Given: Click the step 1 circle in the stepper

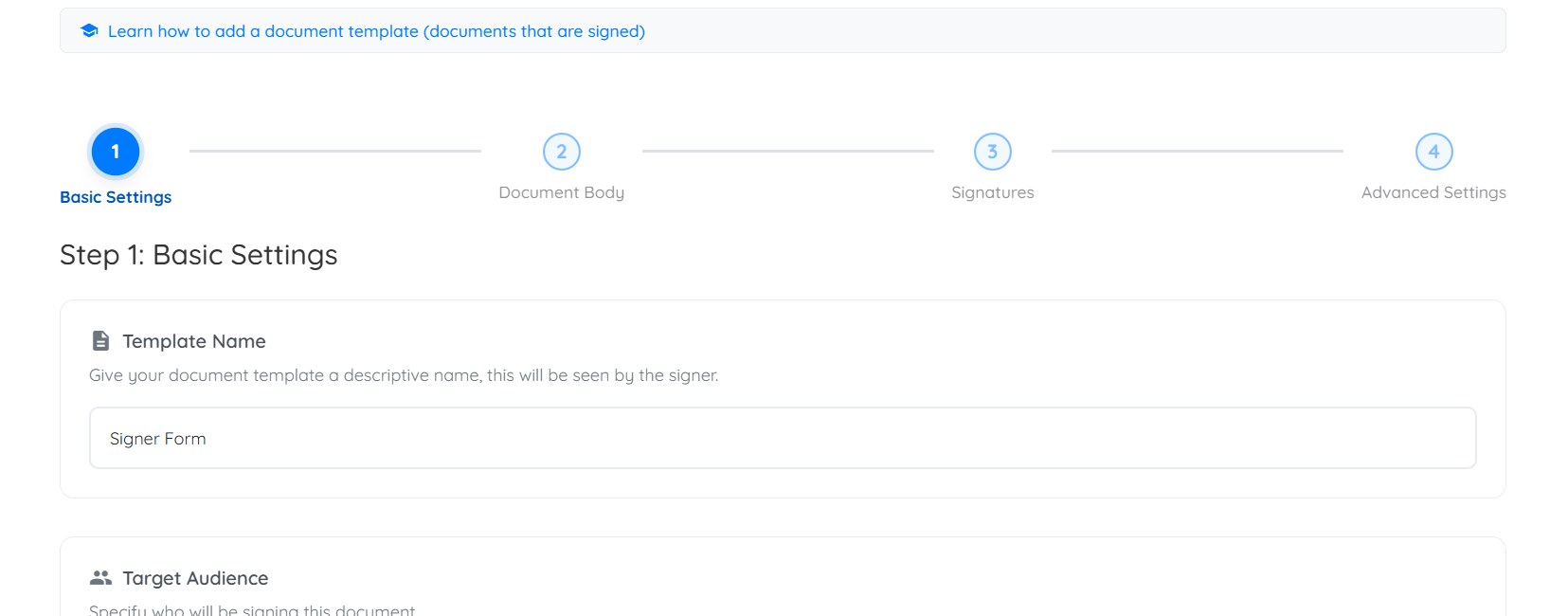Looking at the screenshot, I should coord(116,152).
